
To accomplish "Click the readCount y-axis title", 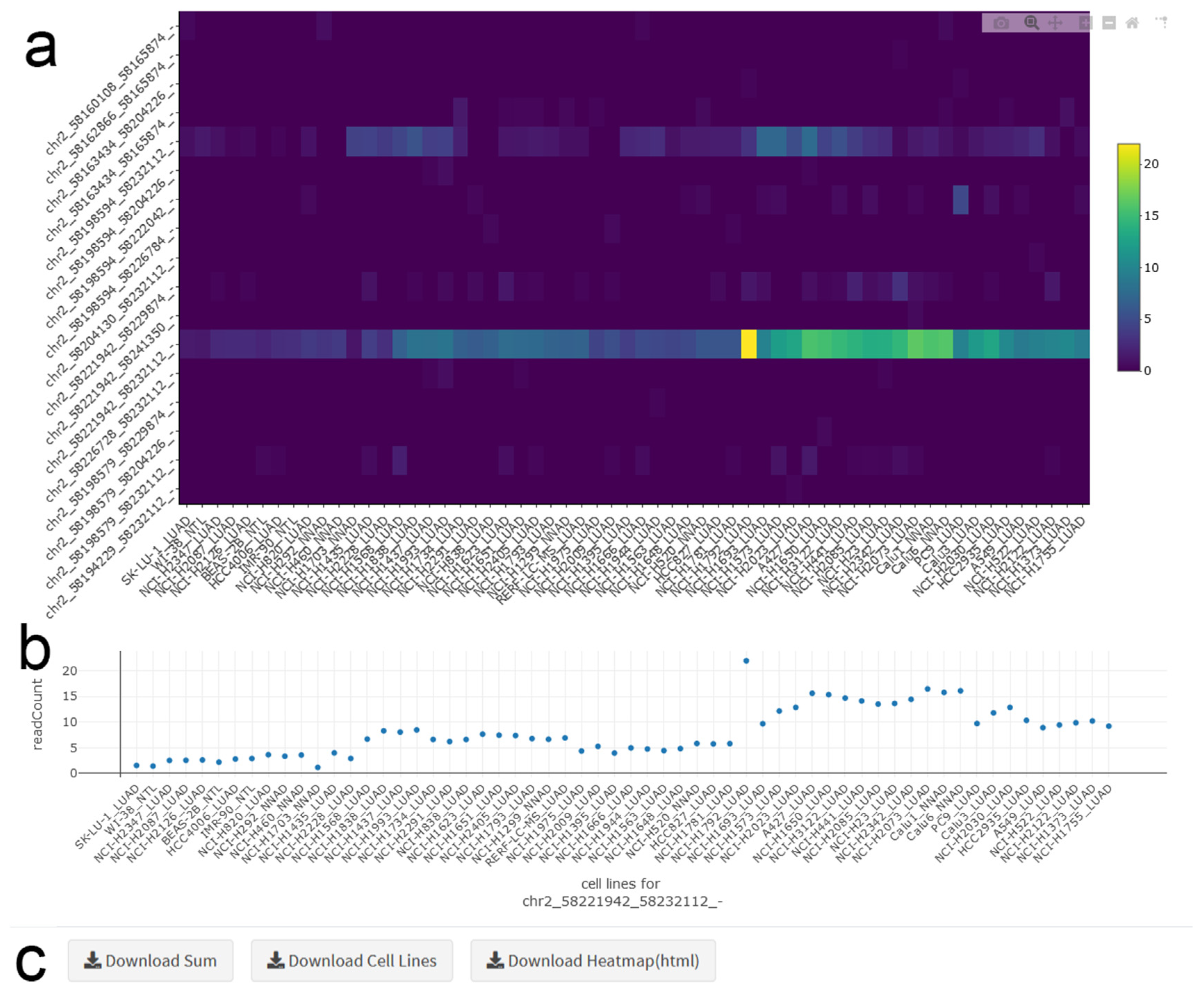I will 37,714.
